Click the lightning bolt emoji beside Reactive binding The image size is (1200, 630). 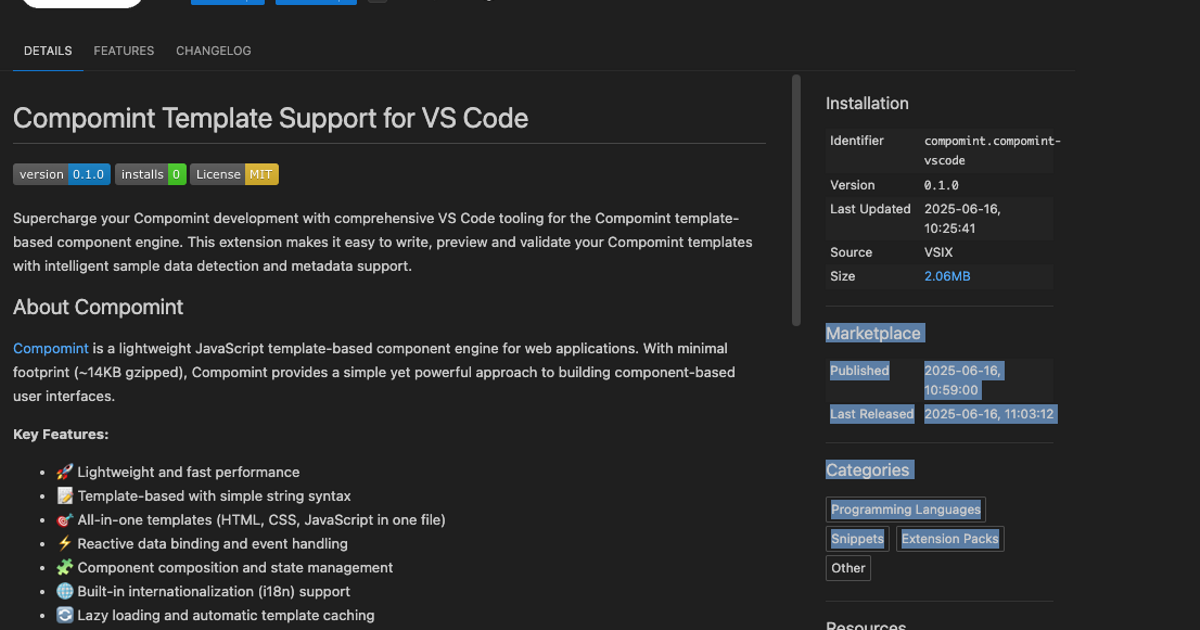pos(65,544)
